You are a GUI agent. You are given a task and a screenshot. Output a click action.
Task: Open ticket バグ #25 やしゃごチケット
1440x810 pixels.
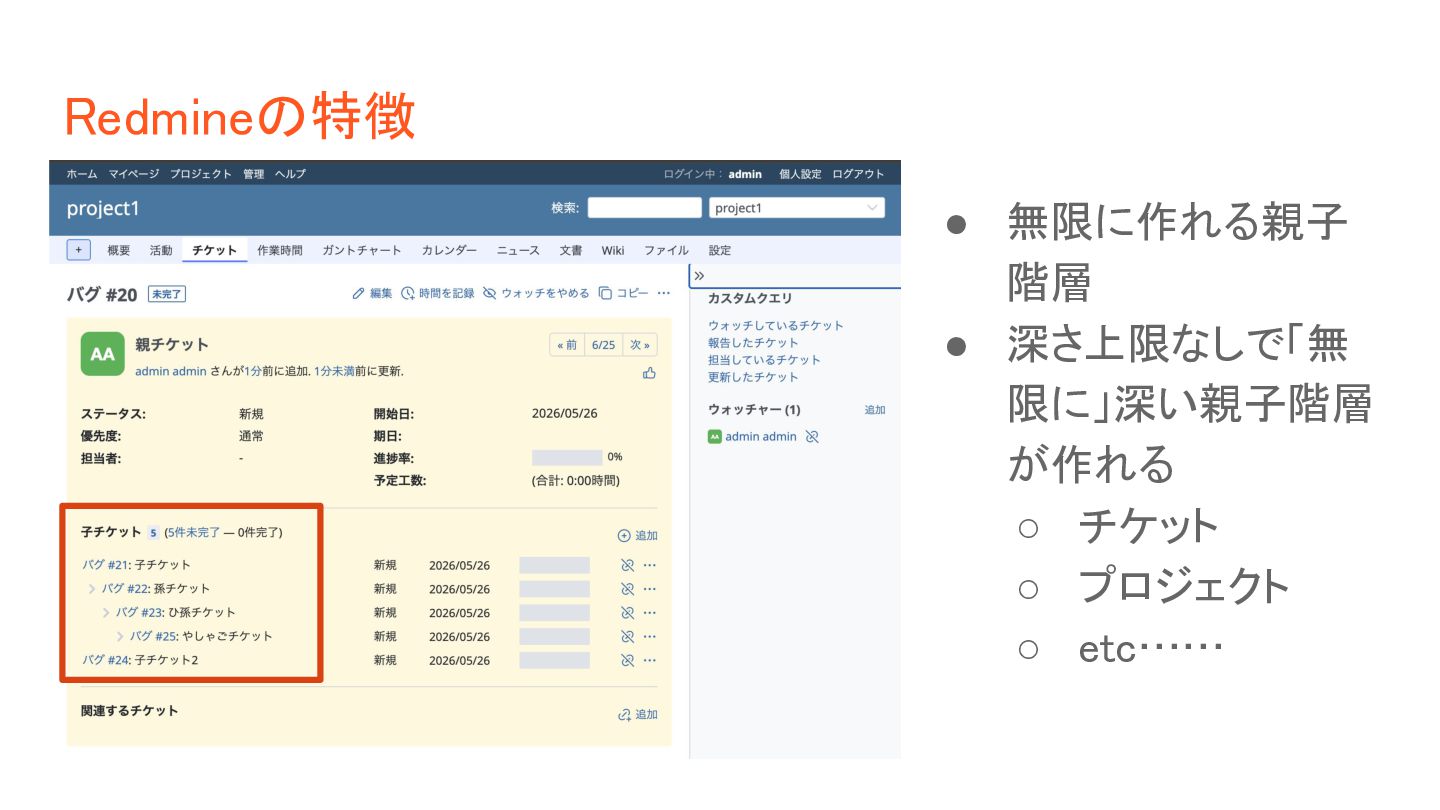pyautogui.click(x=153, y=637)
